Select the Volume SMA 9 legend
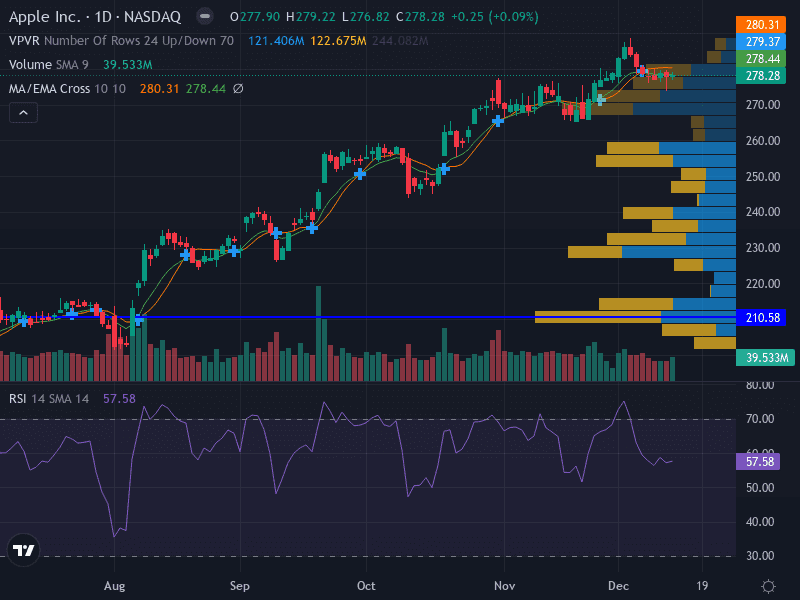The height and width of the screenshot is (600, 800). 48,65
